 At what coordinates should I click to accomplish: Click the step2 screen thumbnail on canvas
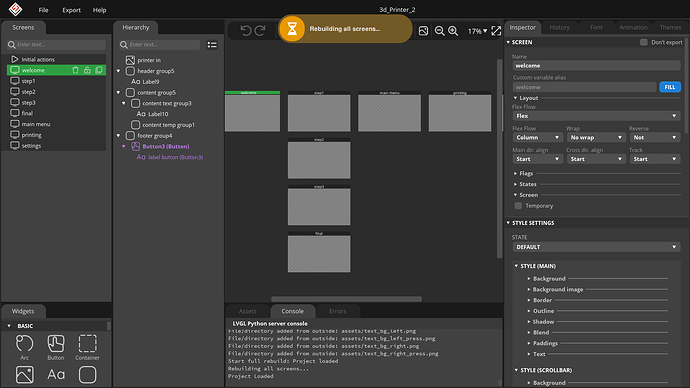(x=319, y=158)
